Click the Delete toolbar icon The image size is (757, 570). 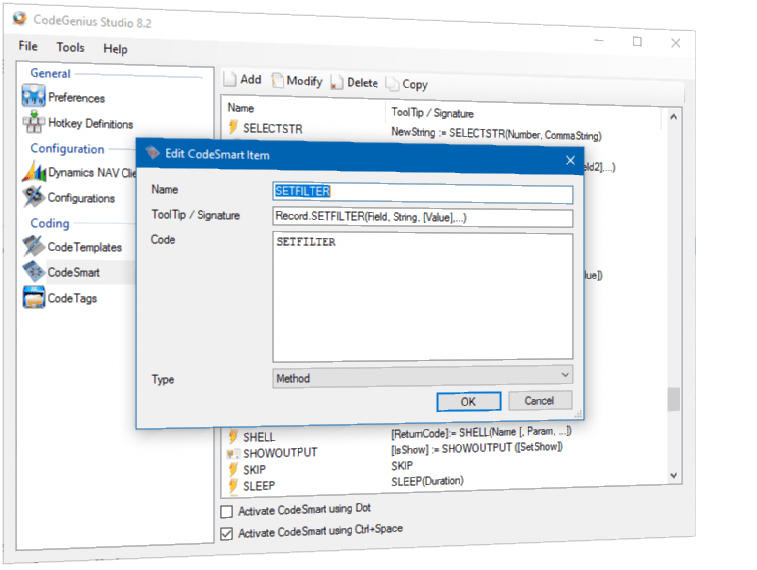point(336,83)
